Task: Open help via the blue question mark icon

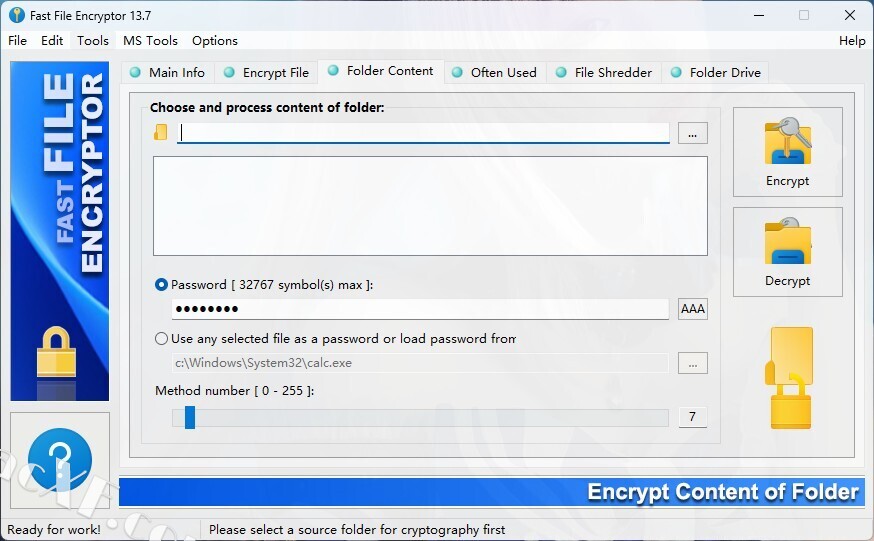Action: click(x=60, y=460)
